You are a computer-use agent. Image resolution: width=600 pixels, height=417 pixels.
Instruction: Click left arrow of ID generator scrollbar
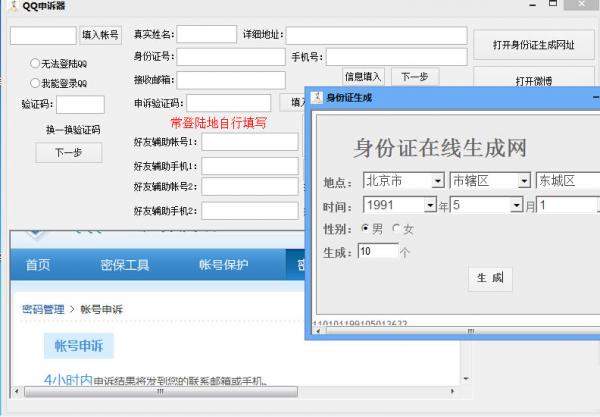click(318, 331)
